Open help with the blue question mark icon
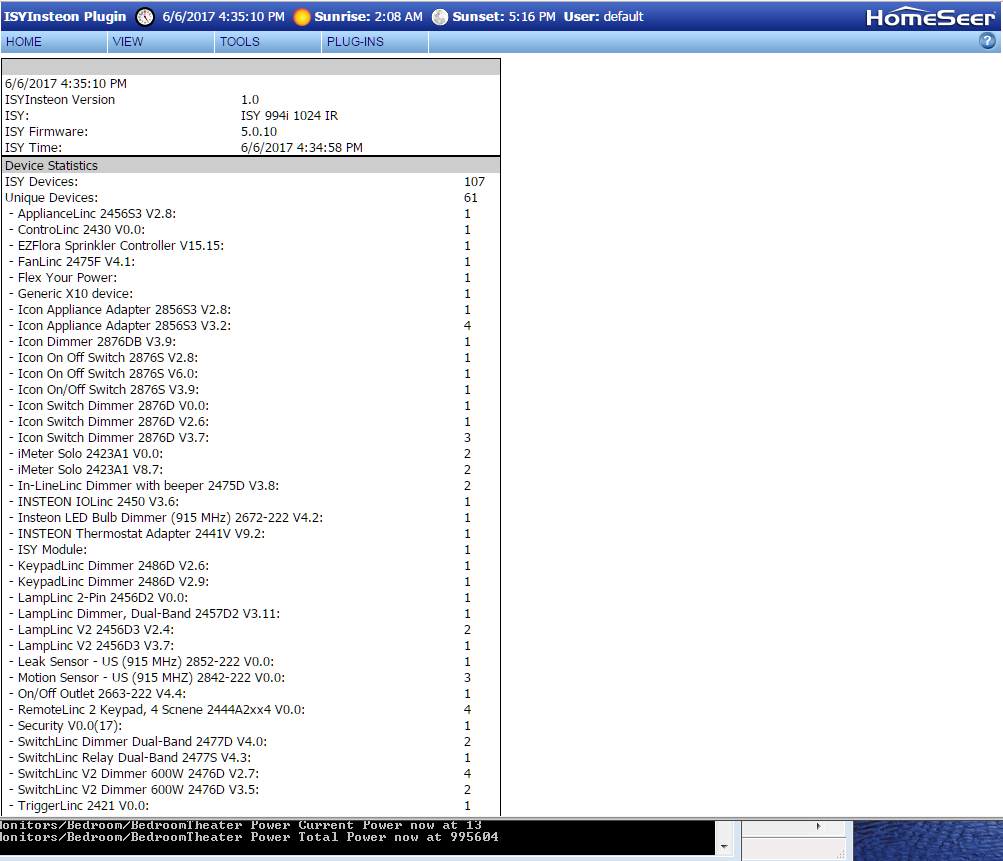This screenshot has height=861, width=1003. (x=987, y=41)
